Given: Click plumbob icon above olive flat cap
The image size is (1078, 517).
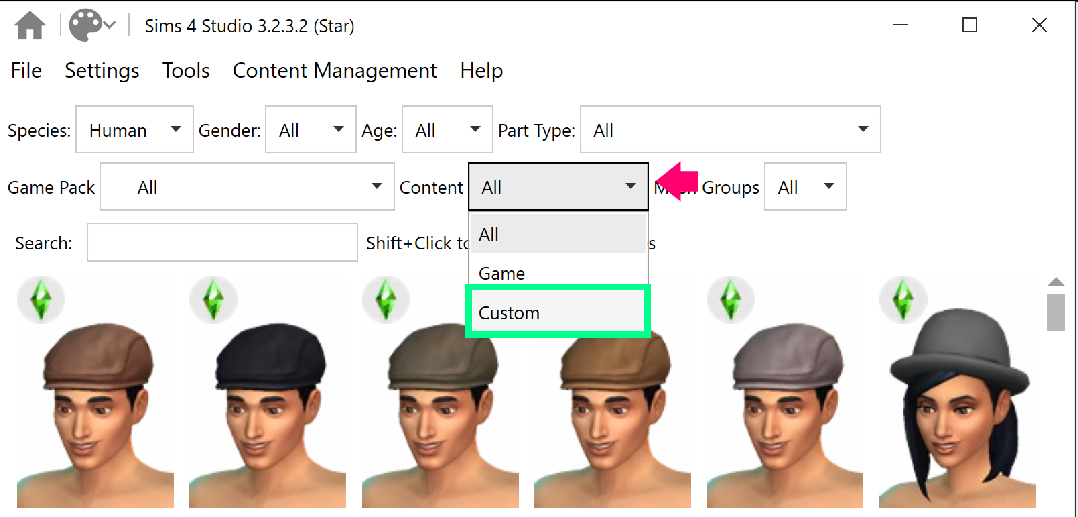Looking at the screenshot, I should point(386,300).
